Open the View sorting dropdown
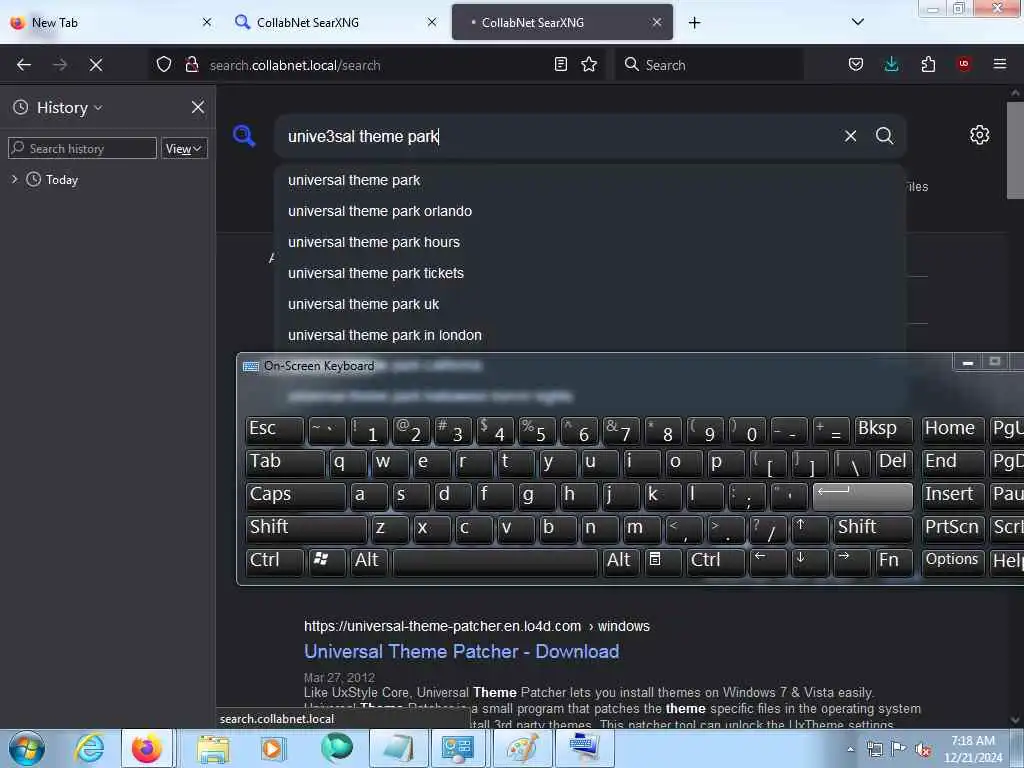The image size is (1024, 768). click(184, 149)
